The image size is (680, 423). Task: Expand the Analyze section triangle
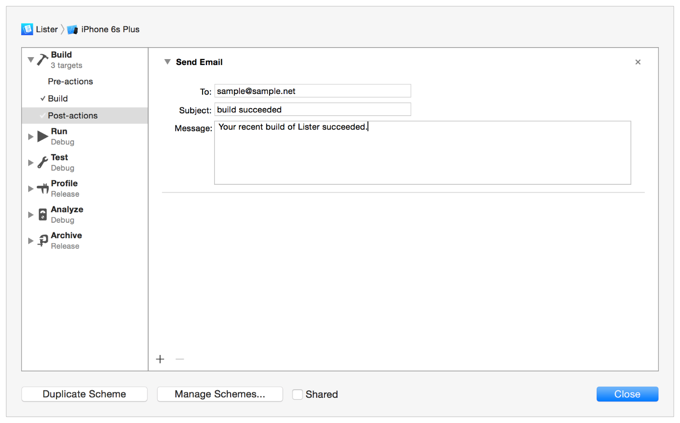pyautogui.click(x=31, y=215)
